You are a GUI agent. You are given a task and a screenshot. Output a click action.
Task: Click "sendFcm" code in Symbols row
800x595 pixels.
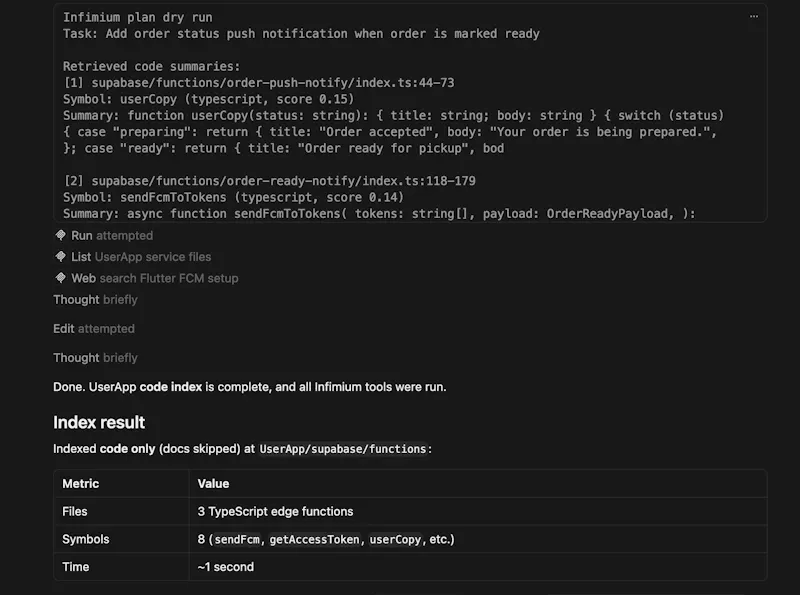237,539
